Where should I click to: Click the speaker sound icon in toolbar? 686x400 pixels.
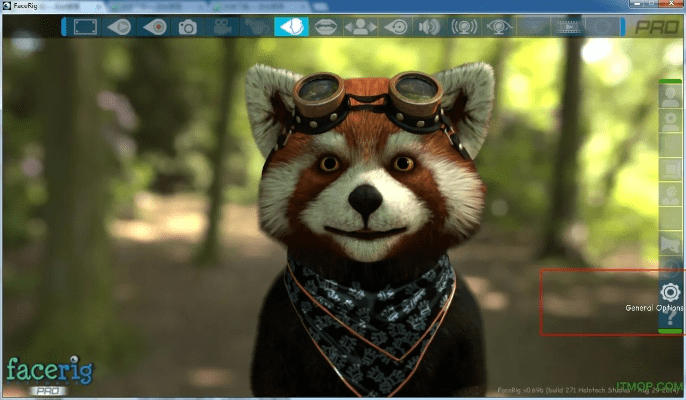point(429,26)
